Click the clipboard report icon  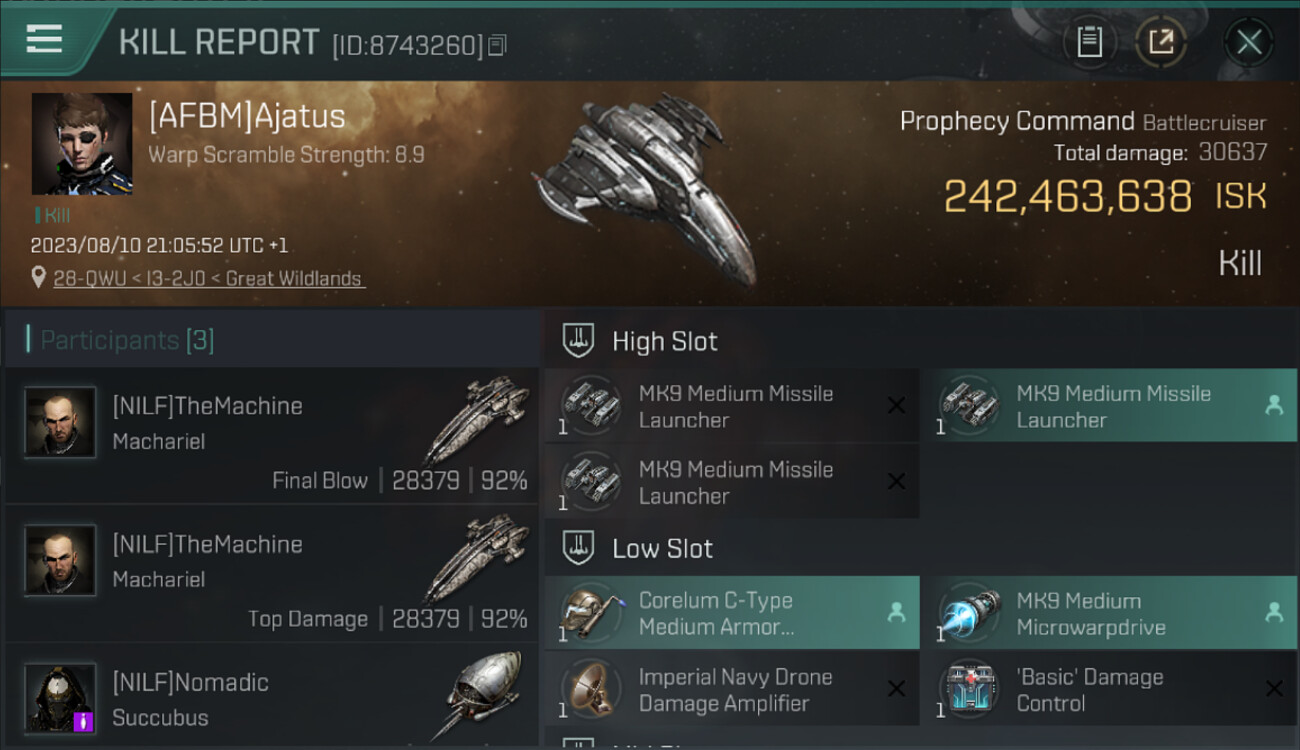[1089, 42]
